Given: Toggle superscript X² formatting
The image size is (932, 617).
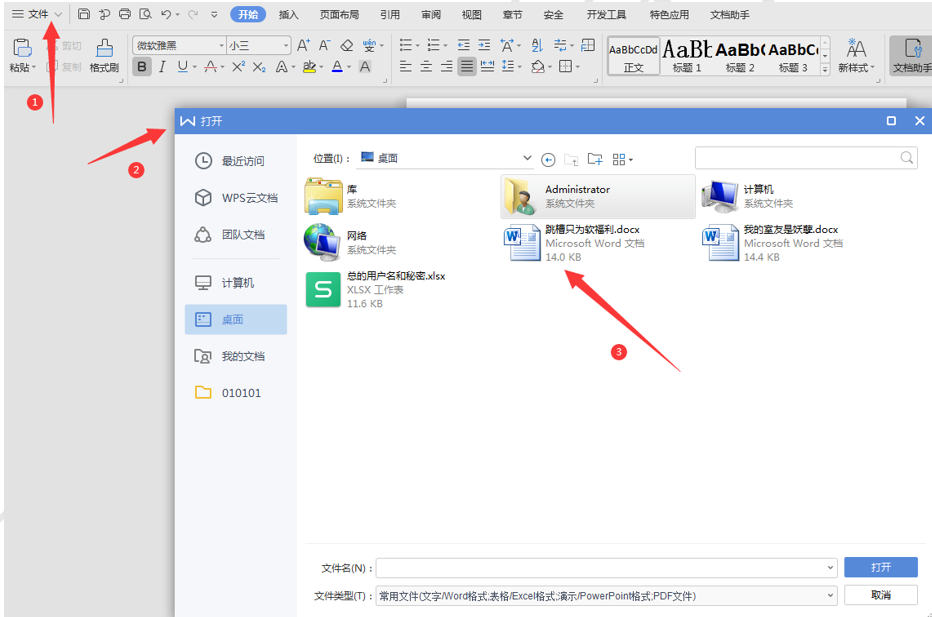Looking at the screenshot, I should (238, 67).
